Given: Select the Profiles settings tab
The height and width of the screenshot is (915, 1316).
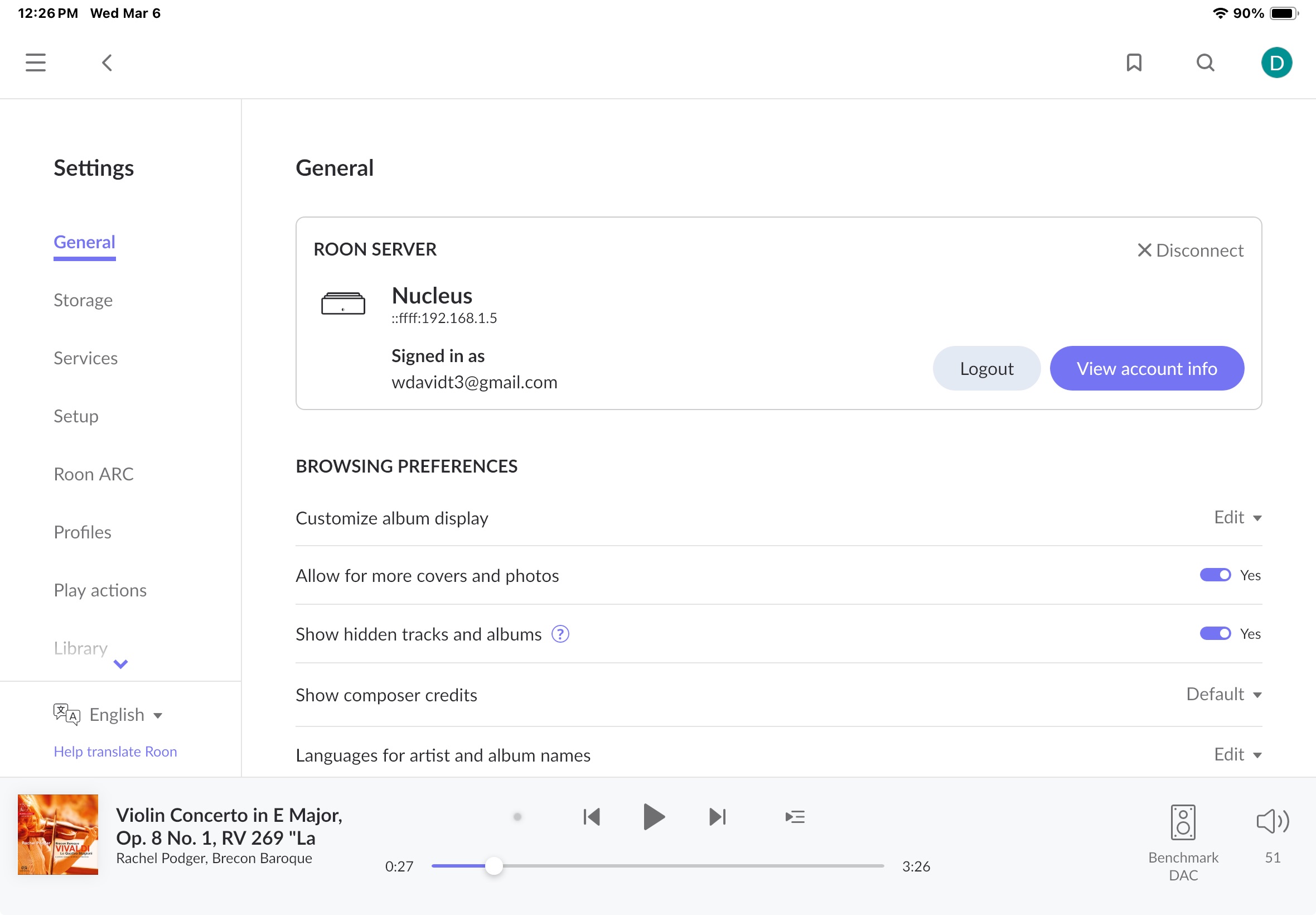Looking at the screenshot, I should click(x=83, y=532).
